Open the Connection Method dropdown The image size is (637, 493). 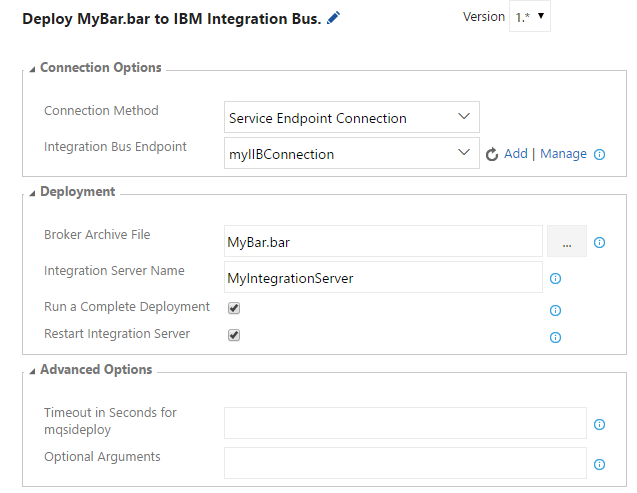point(352,117)
